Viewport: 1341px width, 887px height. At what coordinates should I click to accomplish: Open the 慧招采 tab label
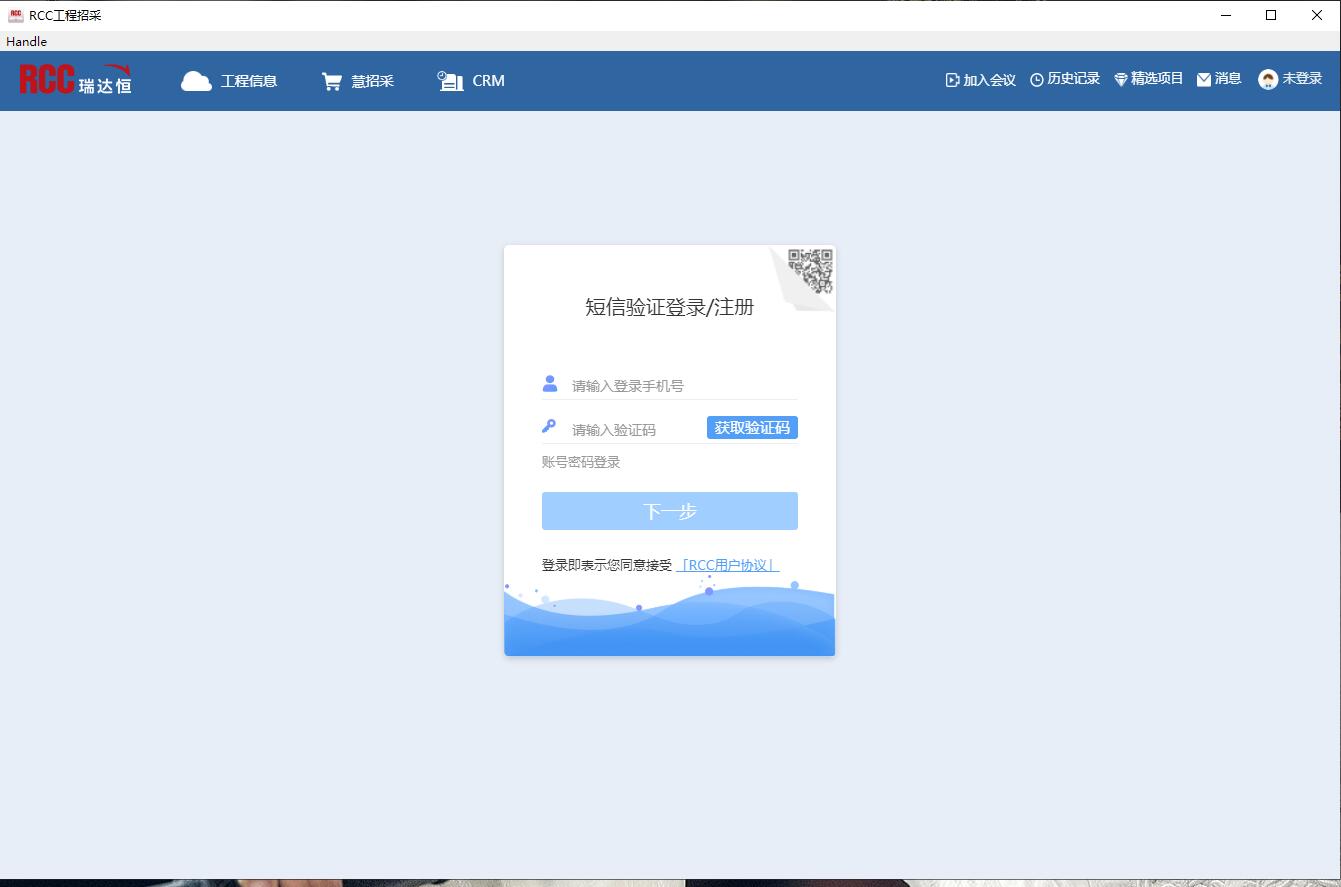372,81
